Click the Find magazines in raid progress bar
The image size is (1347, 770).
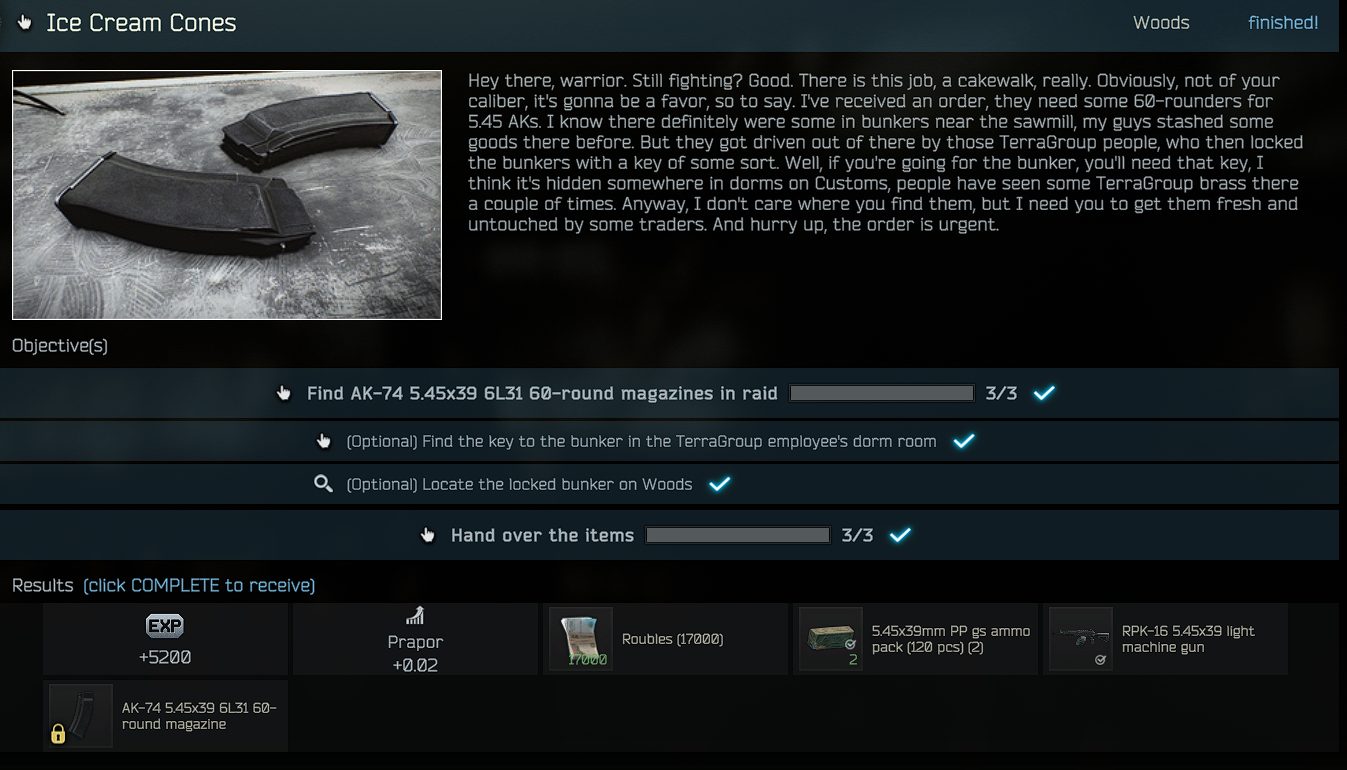pyautogui.click(x=882, y=393)
